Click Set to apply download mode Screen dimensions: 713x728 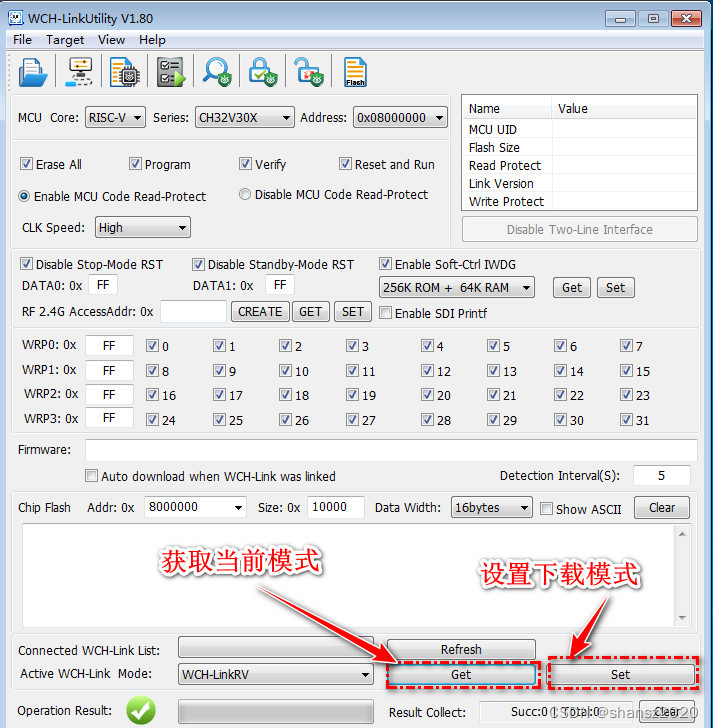pos(621,674)
